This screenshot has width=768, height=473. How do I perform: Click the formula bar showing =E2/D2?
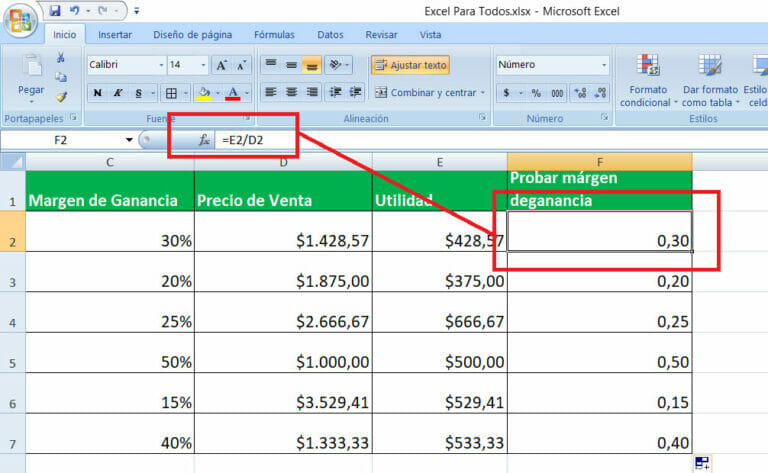point(490,140)
